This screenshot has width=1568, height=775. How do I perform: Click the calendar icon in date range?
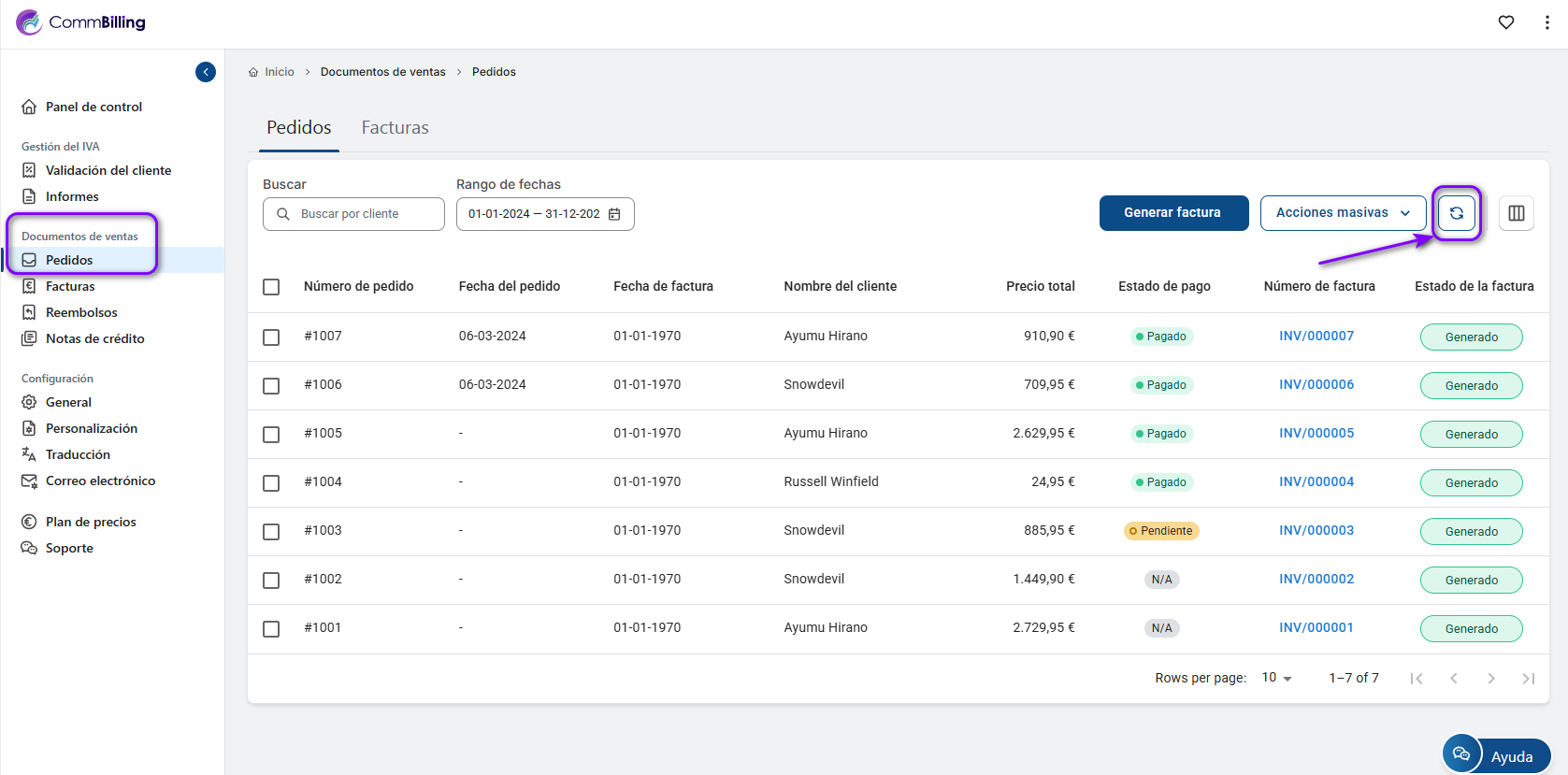tap(614, 214)
